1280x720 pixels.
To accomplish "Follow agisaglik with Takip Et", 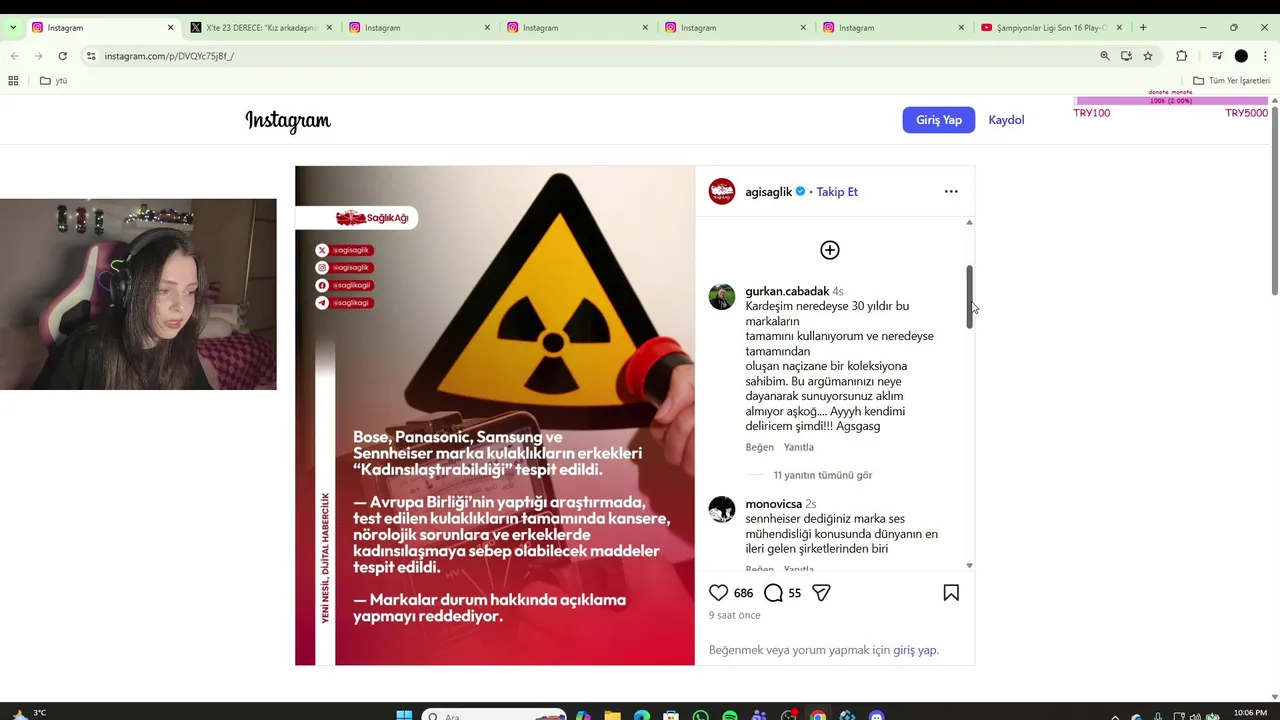I will 837,192.
